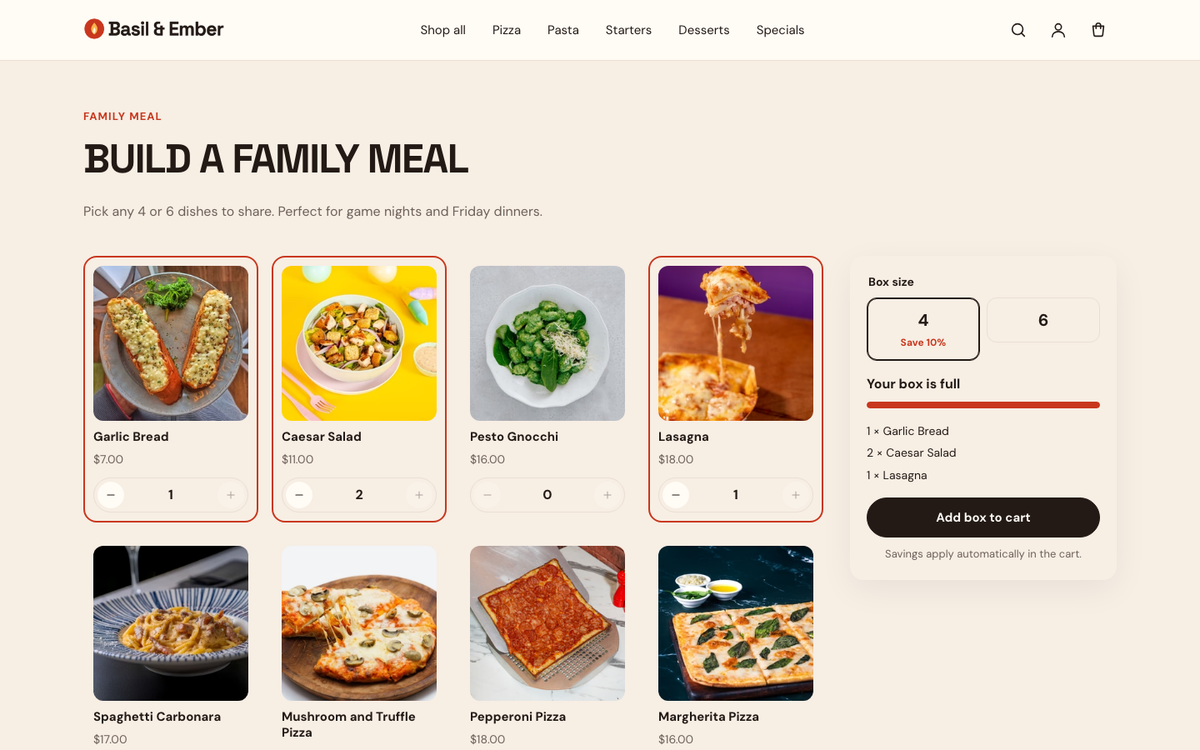Decrease Lasagna quantity with minus icon

click(675, 495)
